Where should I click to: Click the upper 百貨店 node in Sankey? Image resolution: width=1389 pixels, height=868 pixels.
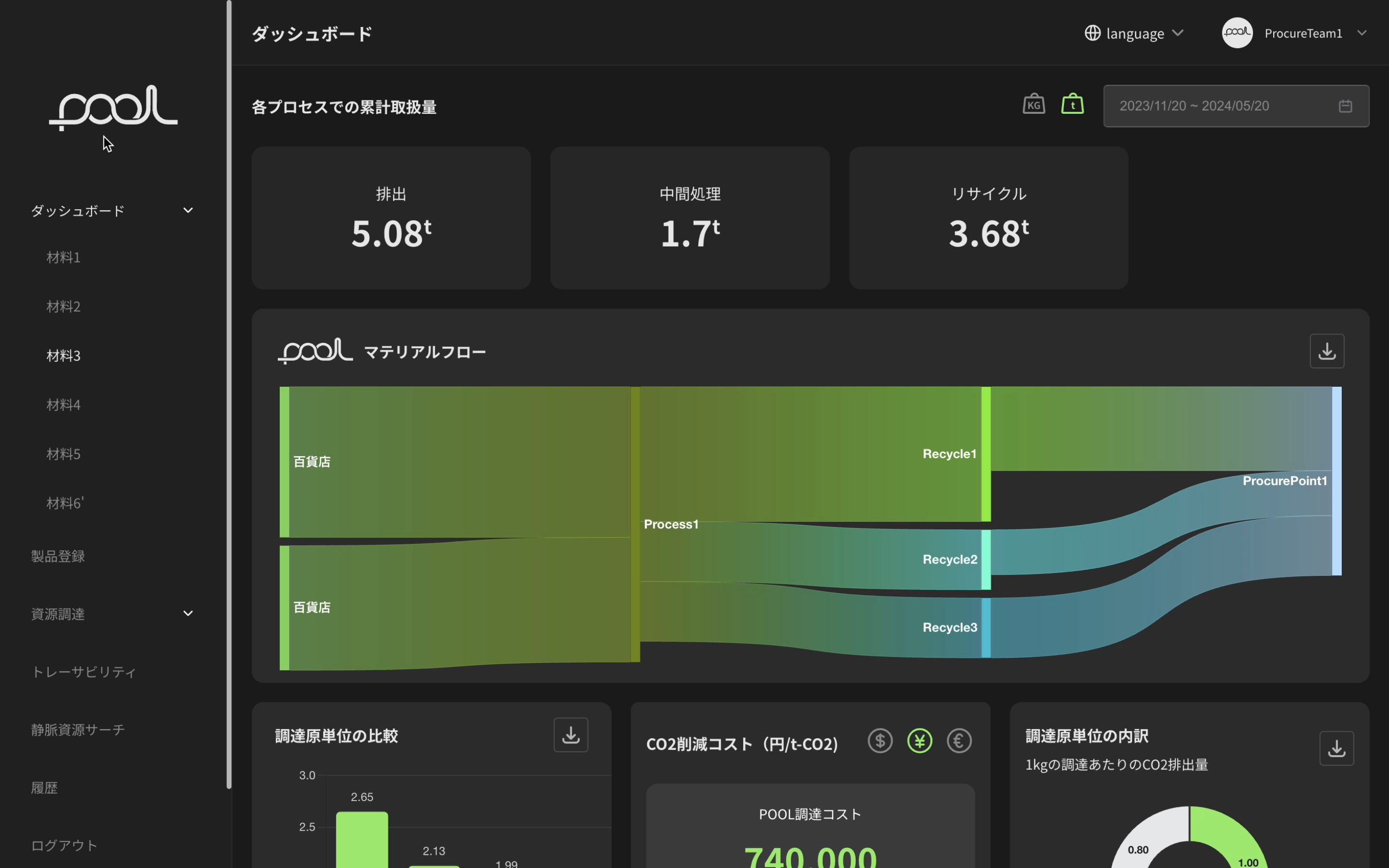(284, 462)
